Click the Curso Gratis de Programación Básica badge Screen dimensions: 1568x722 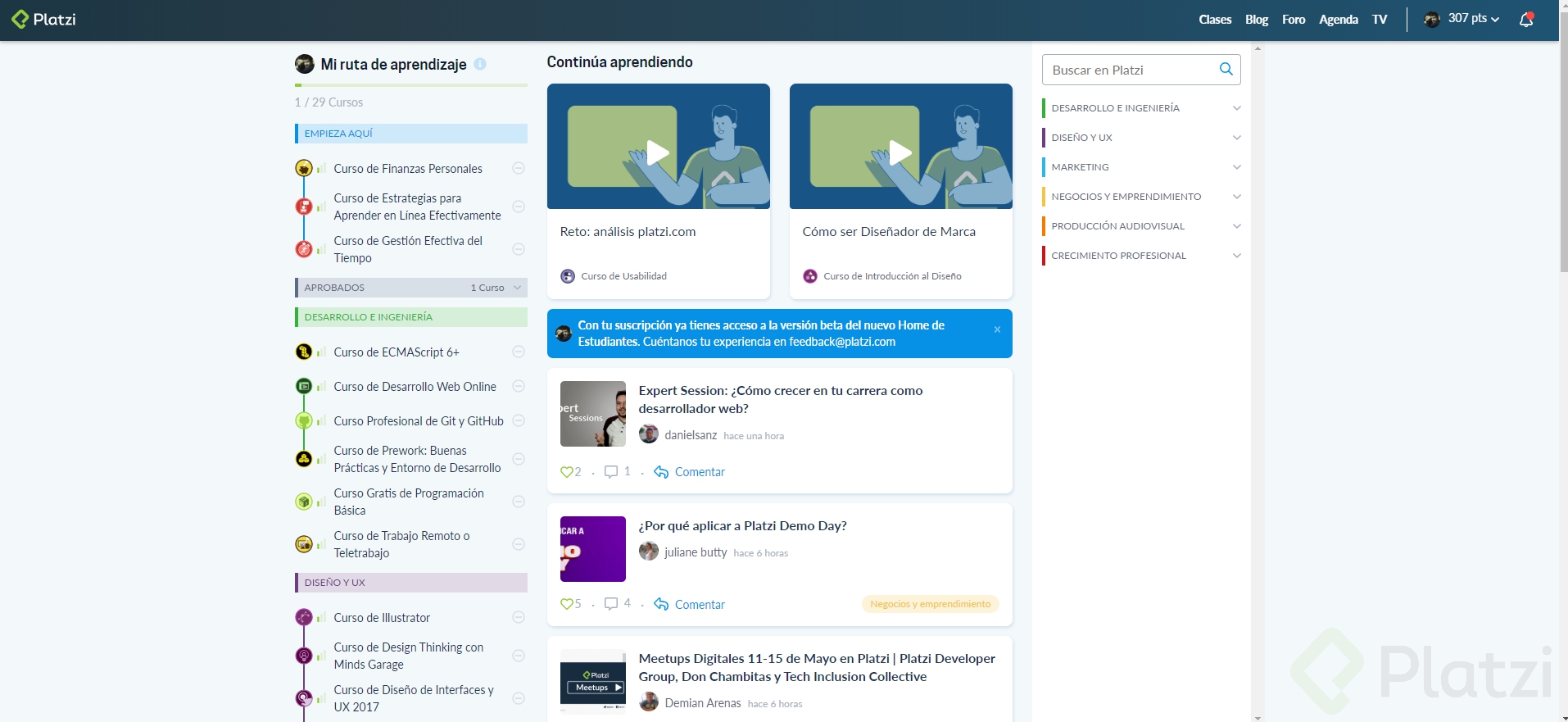point(304,502)
